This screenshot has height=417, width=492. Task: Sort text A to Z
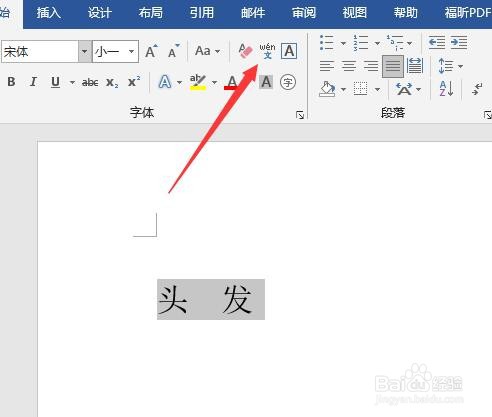[446, 89]
